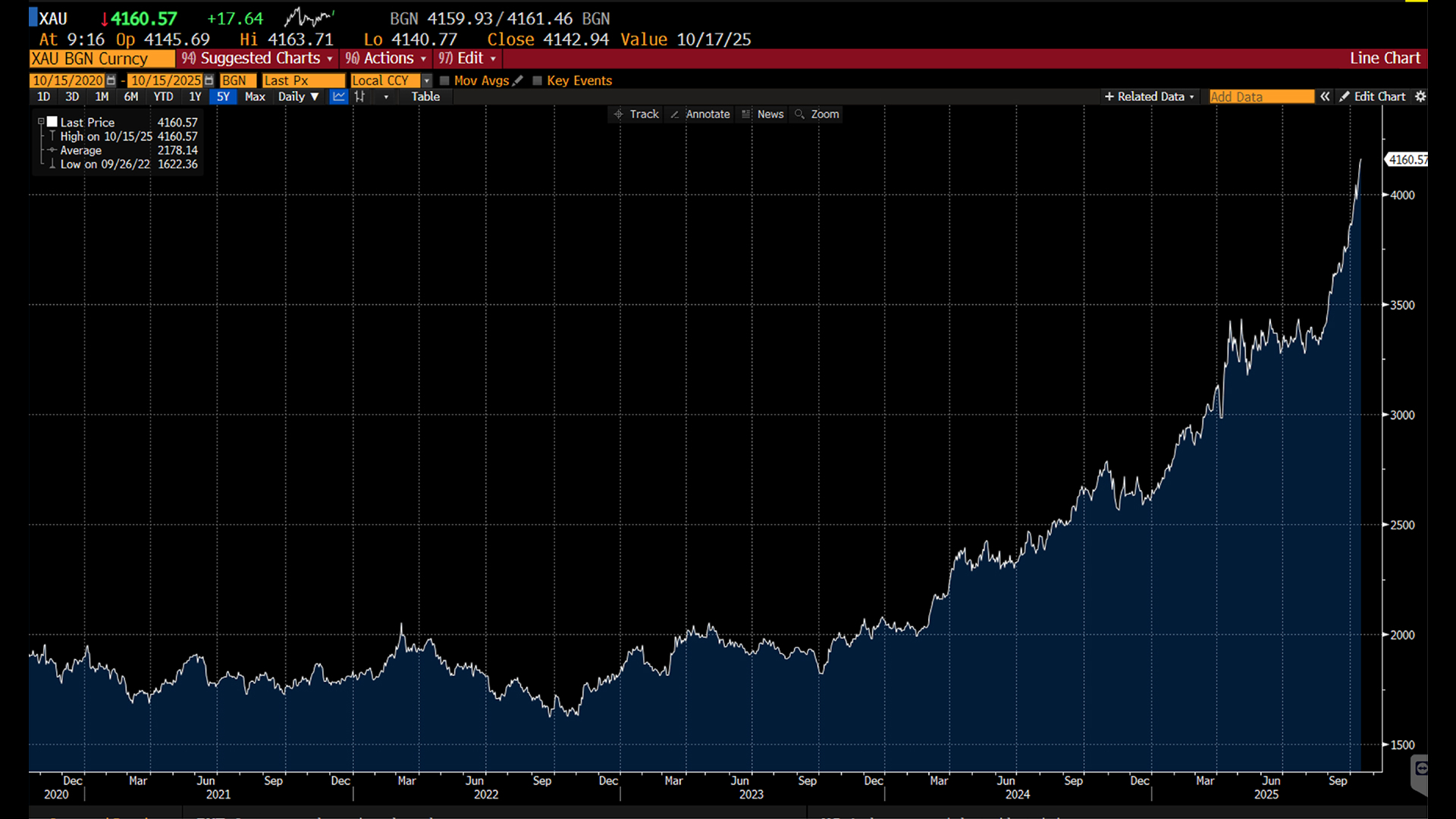Switch to bar chart style icon
Screen dimensions: 1456x819
tap(359, 96)
